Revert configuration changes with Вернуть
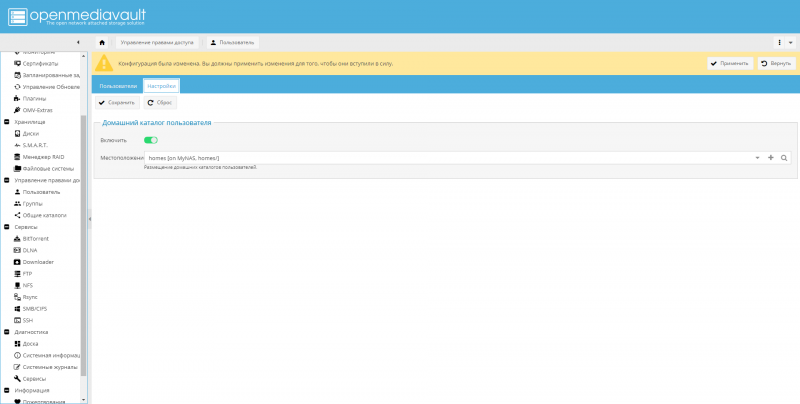Screen dimensions: 800x404 (x=776, y=64)
